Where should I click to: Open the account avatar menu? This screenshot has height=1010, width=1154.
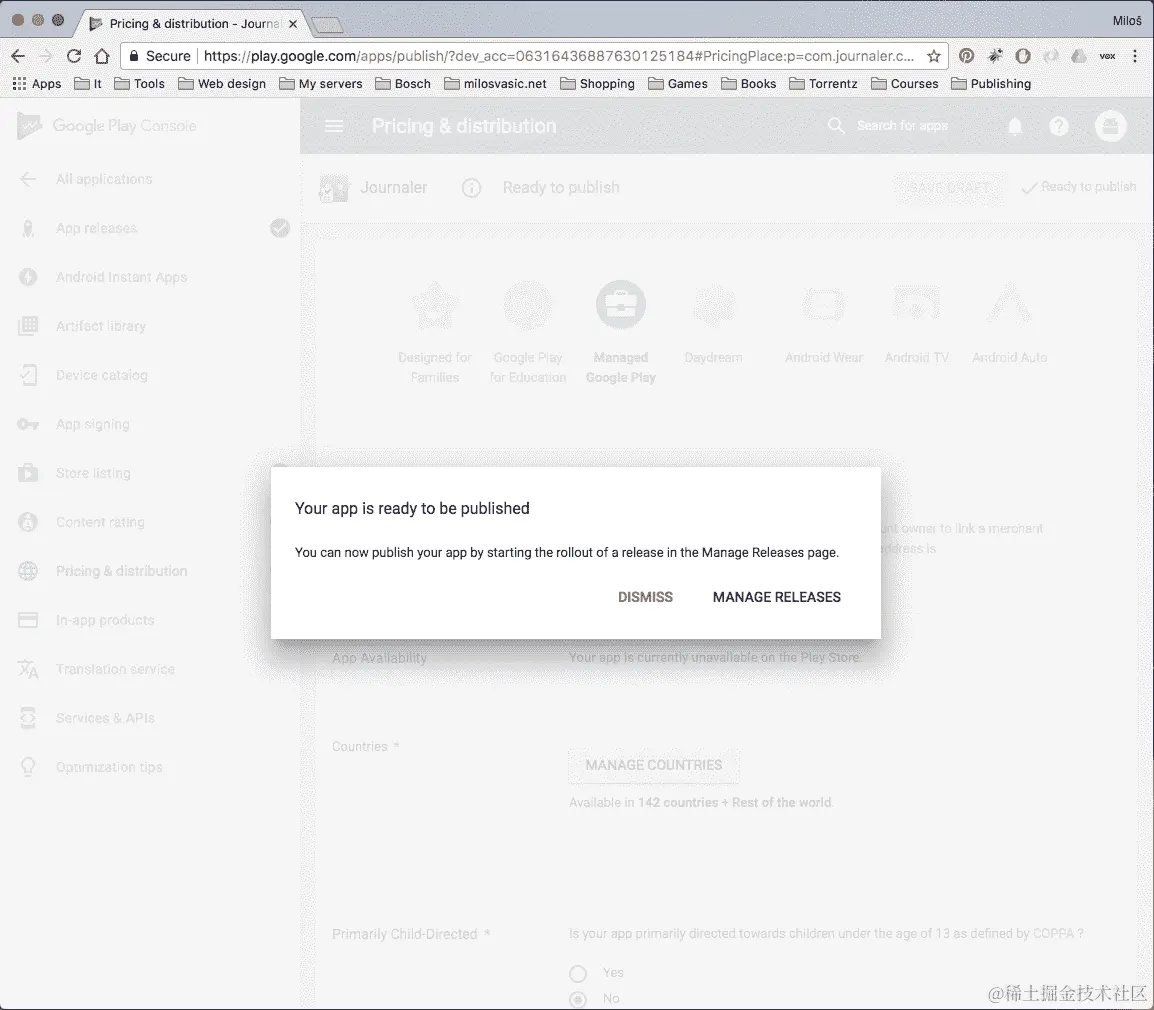(x=1111, y=126)
